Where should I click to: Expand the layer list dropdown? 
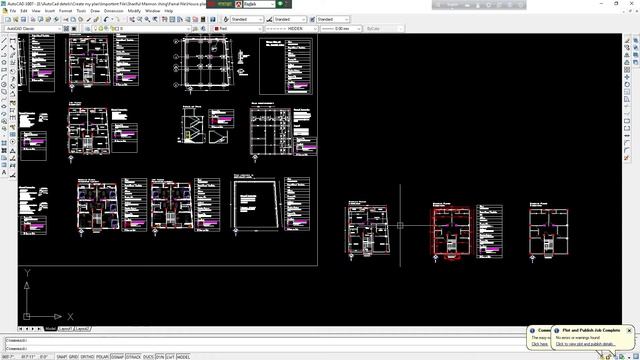point(188,29)
